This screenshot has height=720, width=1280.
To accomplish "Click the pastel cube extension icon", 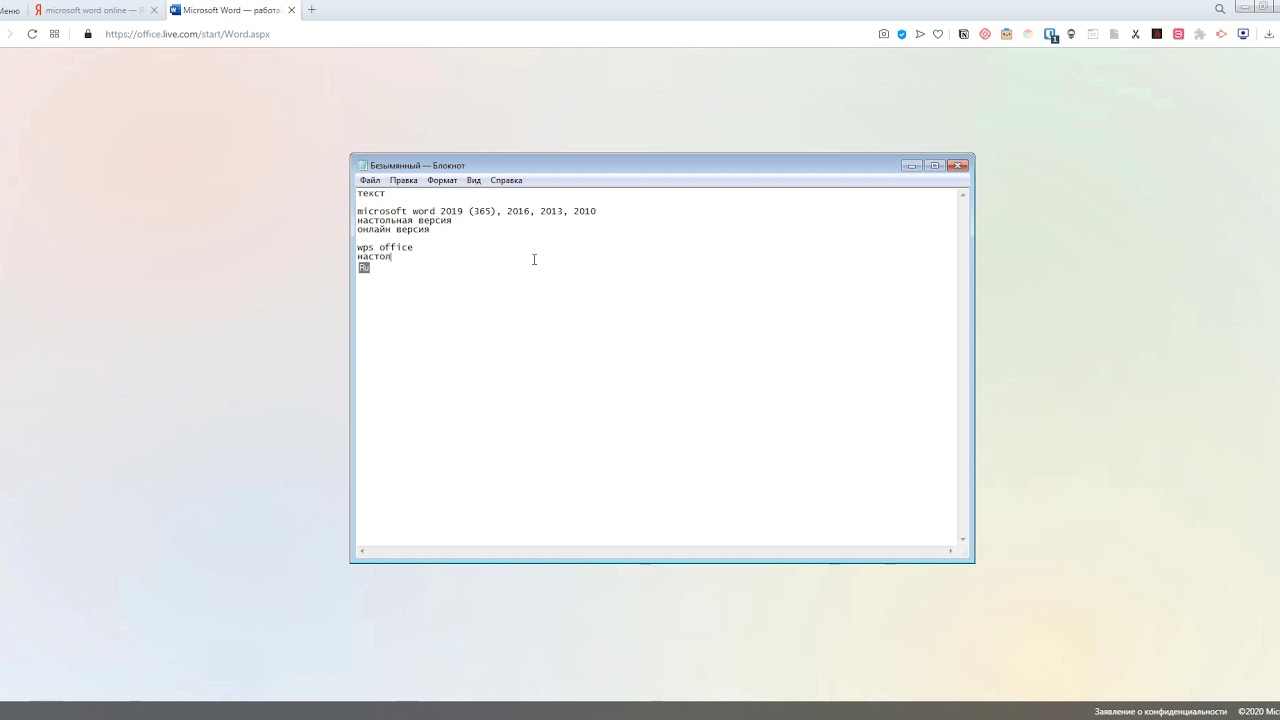I will [1028, 34].
